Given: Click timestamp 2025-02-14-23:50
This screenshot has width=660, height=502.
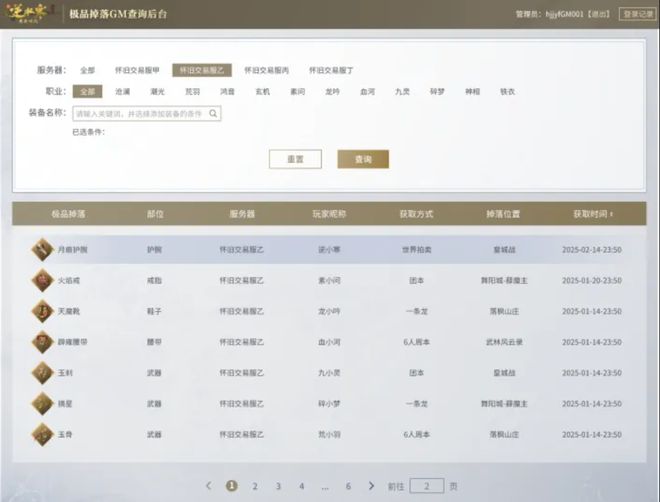Looking at the screenshot, I should pyautogui.click(x=592, y=250).
